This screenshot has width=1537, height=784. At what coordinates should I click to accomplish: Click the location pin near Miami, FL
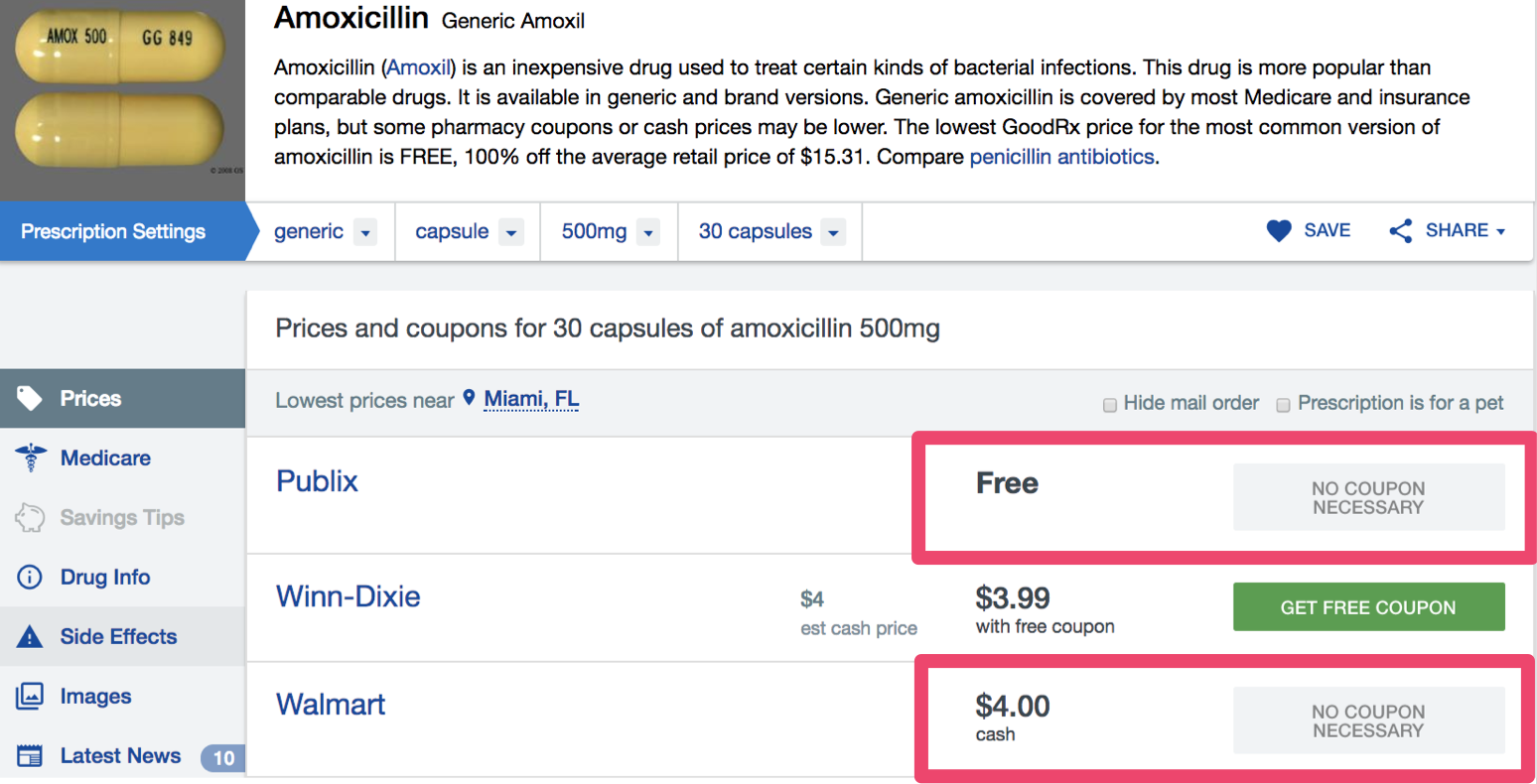[x=469, y=398]
